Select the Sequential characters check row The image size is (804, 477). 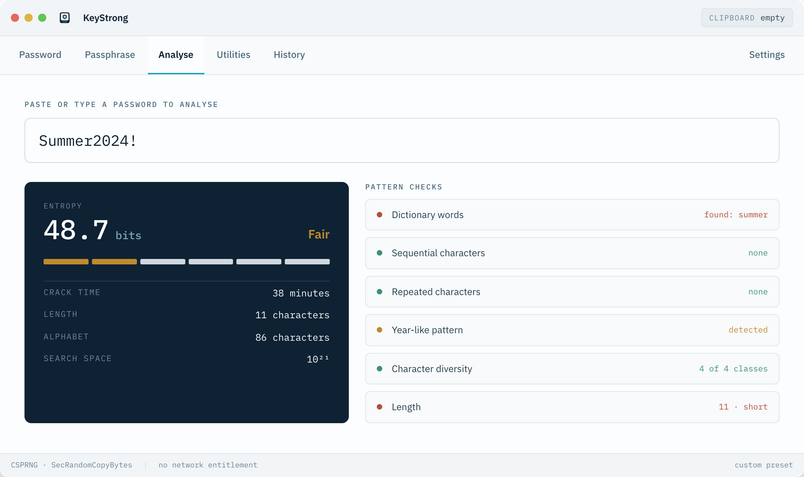coord(572,253)
